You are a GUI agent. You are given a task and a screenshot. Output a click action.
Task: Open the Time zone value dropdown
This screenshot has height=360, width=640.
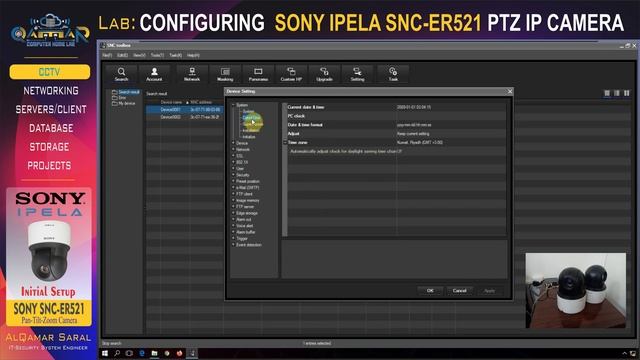pyautogui.click(x=450, y=142)
